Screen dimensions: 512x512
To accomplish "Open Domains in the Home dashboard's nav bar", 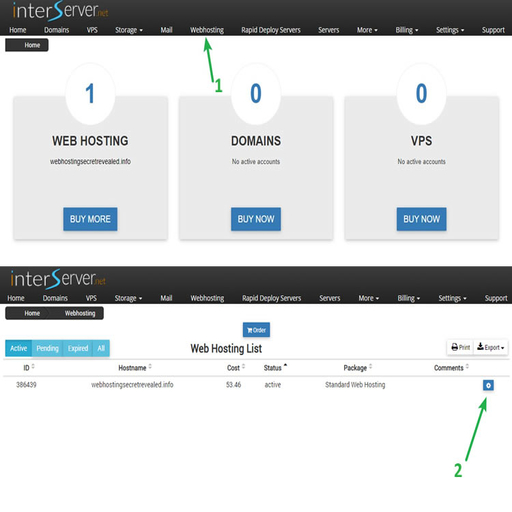I will pyautogui.click(x=57, y=30).
